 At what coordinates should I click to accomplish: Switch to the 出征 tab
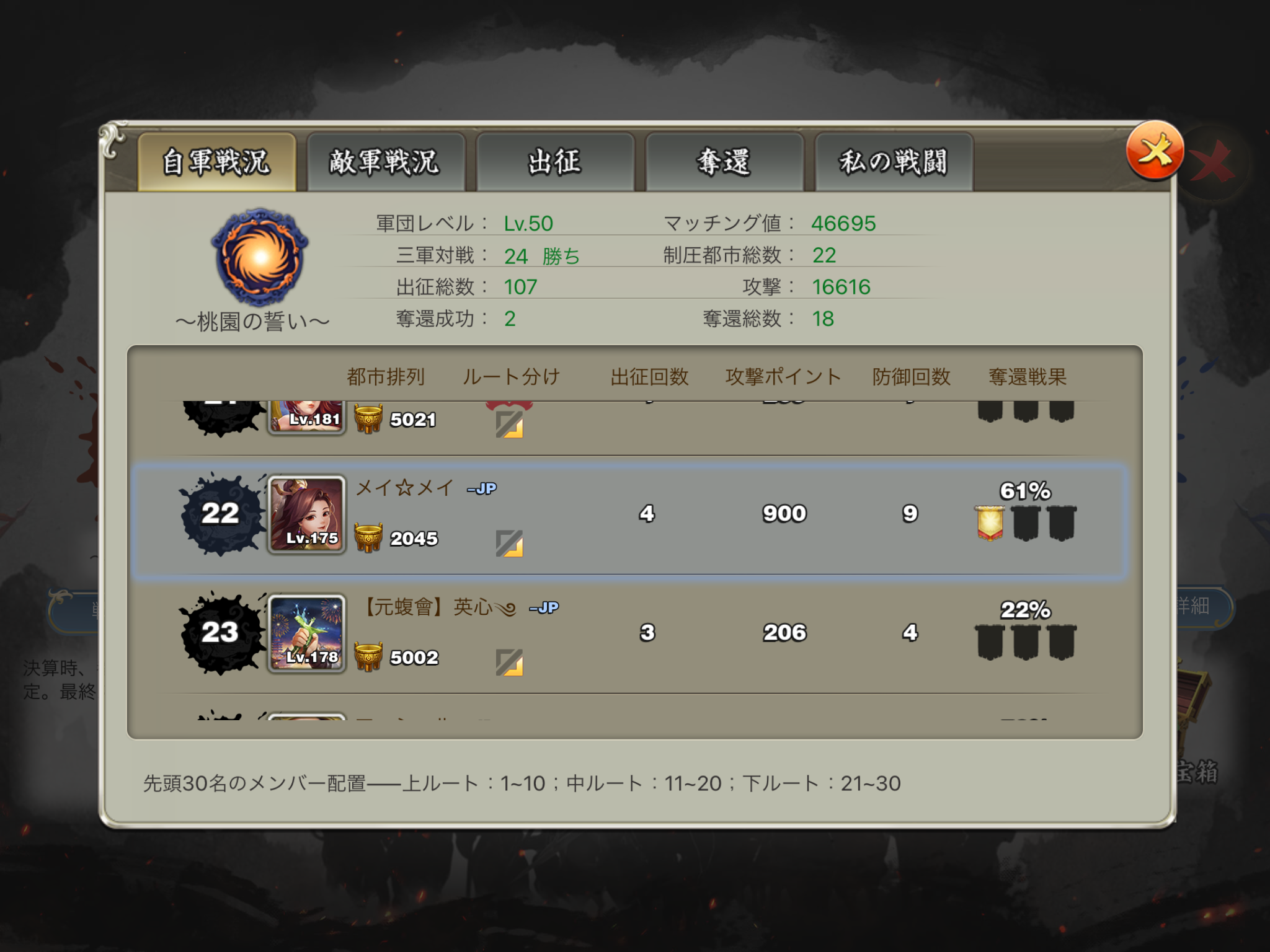(555, 162)
